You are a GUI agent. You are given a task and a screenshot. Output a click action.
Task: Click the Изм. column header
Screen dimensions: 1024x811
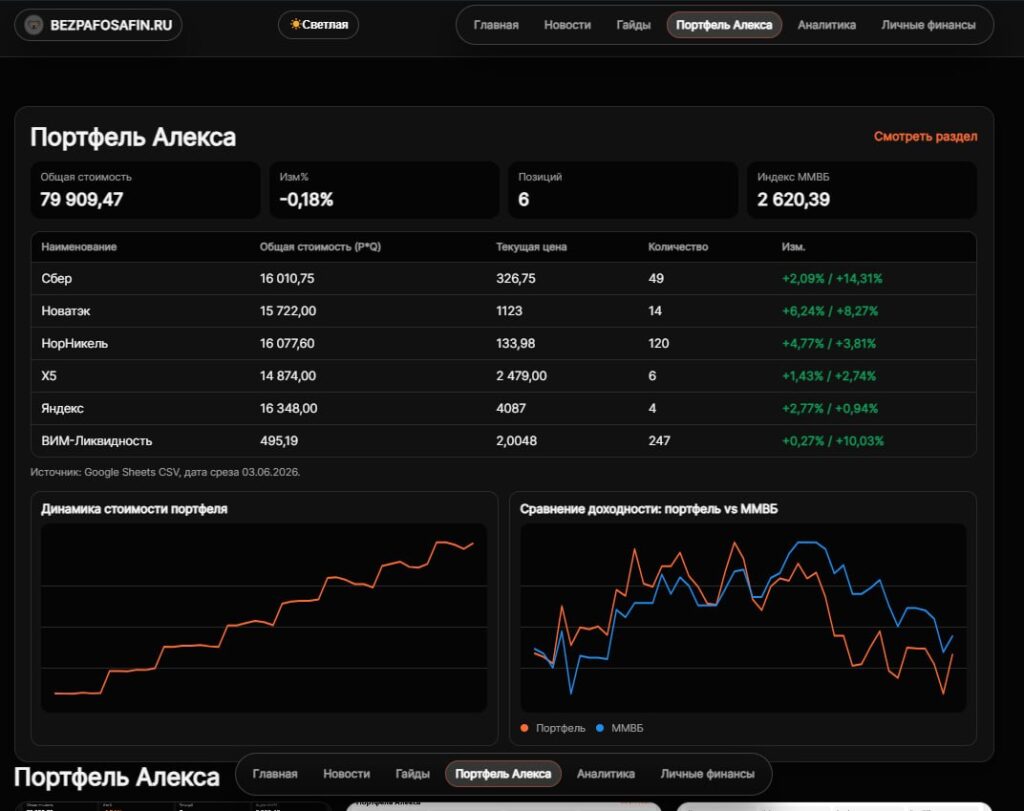click(793, 247)
